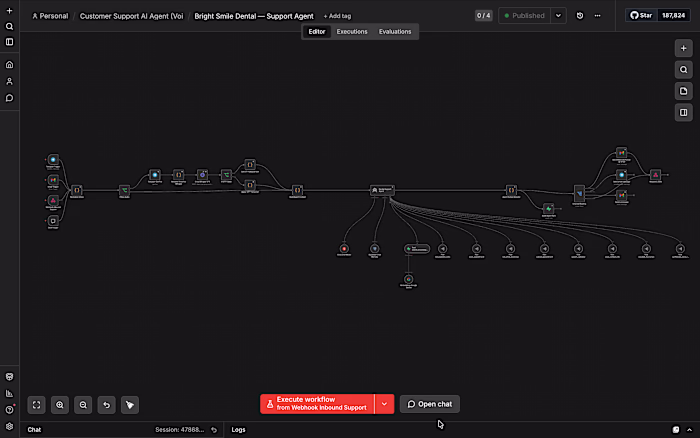
Task: Open the insights chart icon in the sidebar
Action: (9, 393)
